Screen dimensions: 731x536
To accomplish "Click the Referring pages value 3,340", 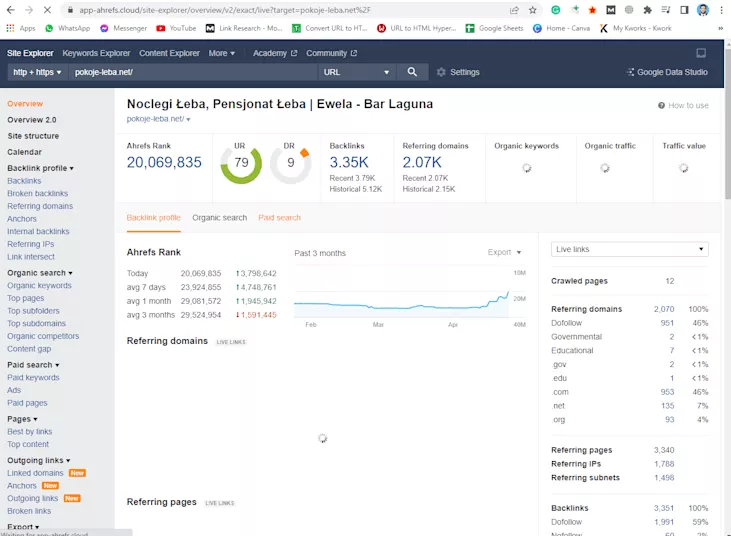I will [664, 450].
